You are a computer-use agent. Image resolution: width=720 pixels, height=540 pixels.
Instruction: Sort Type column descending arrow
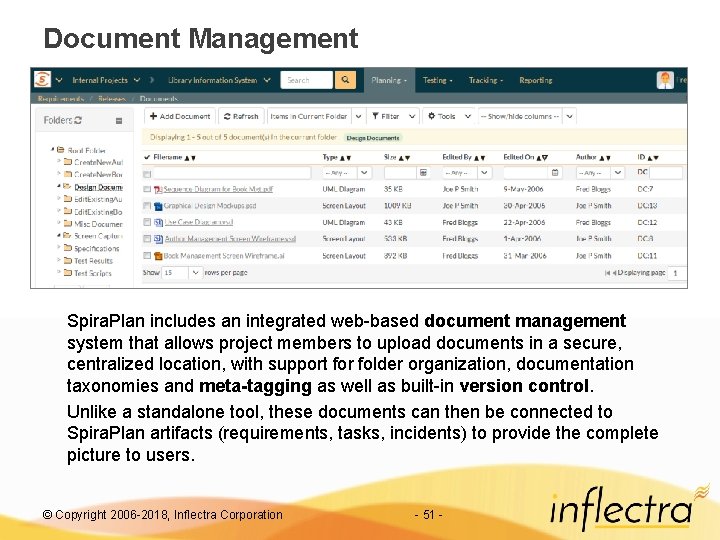349,158
